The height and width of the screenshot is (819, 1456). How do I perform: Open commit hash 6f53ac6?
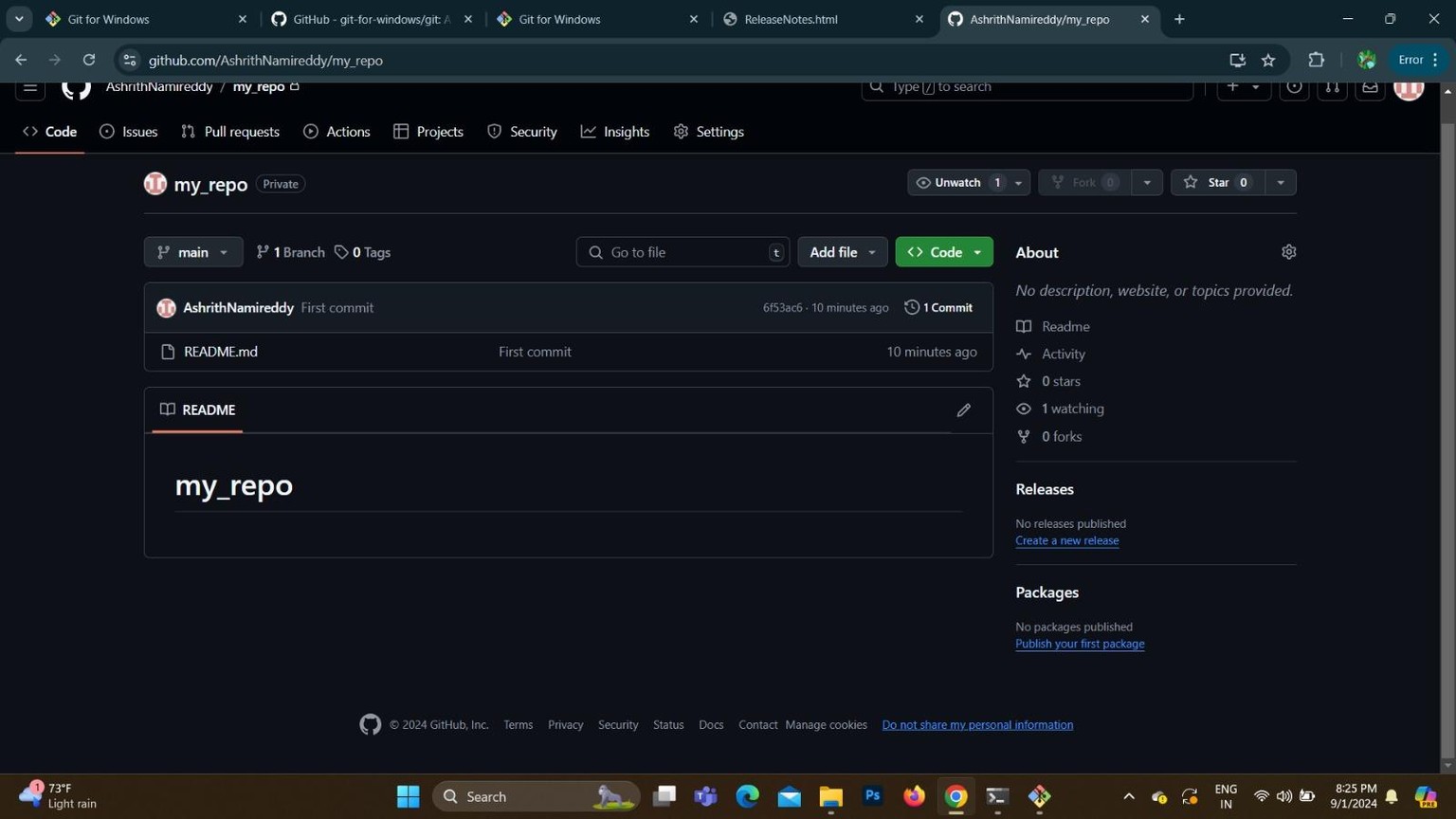(782, 308)
